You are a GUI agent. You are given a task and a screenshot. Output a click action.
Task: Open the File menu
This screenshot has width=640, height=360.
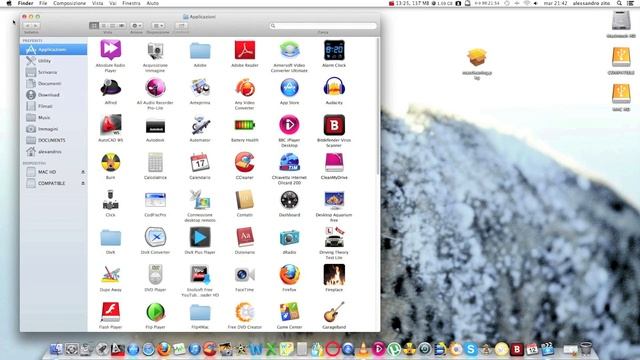click(43, 3)
